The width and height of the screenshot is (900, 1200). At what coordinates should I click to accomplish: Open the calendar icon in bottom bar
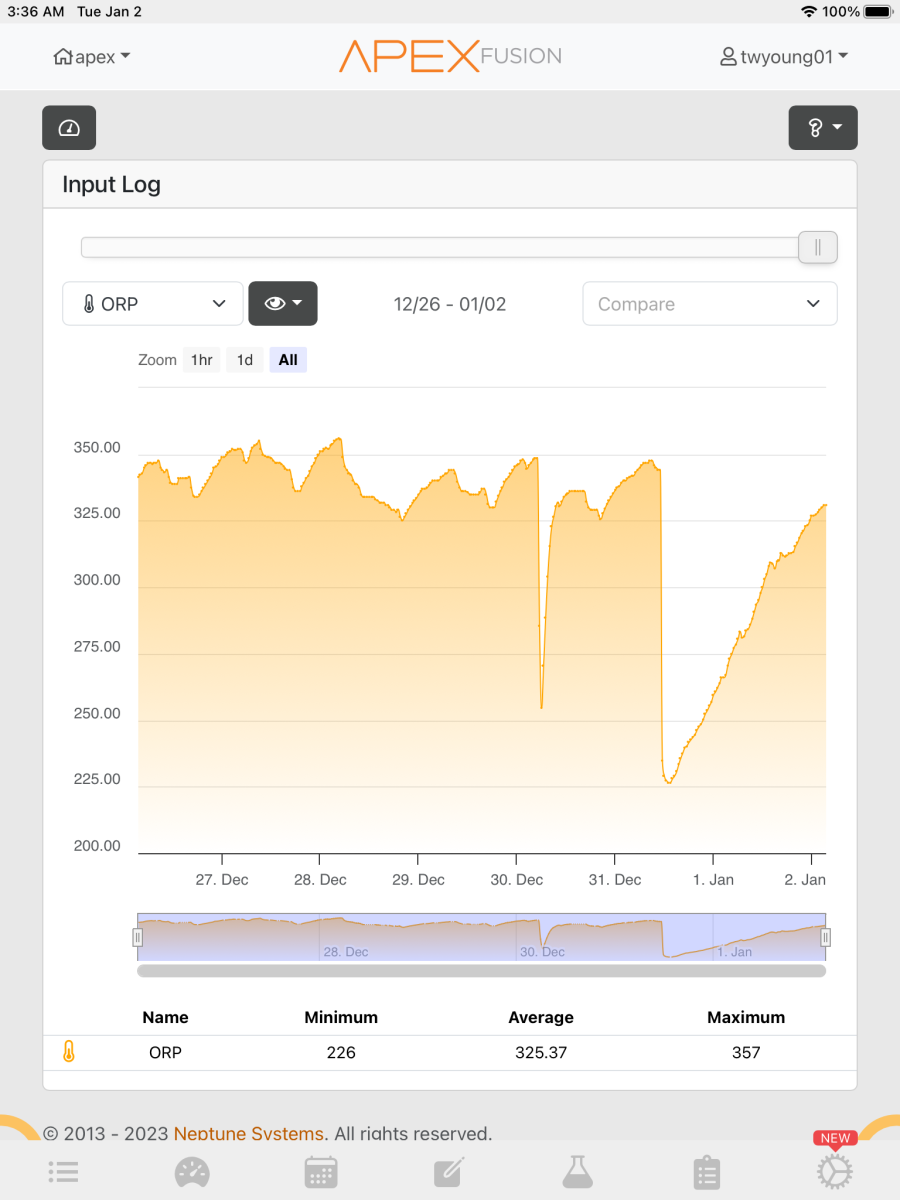click(x=321, y=1171)
